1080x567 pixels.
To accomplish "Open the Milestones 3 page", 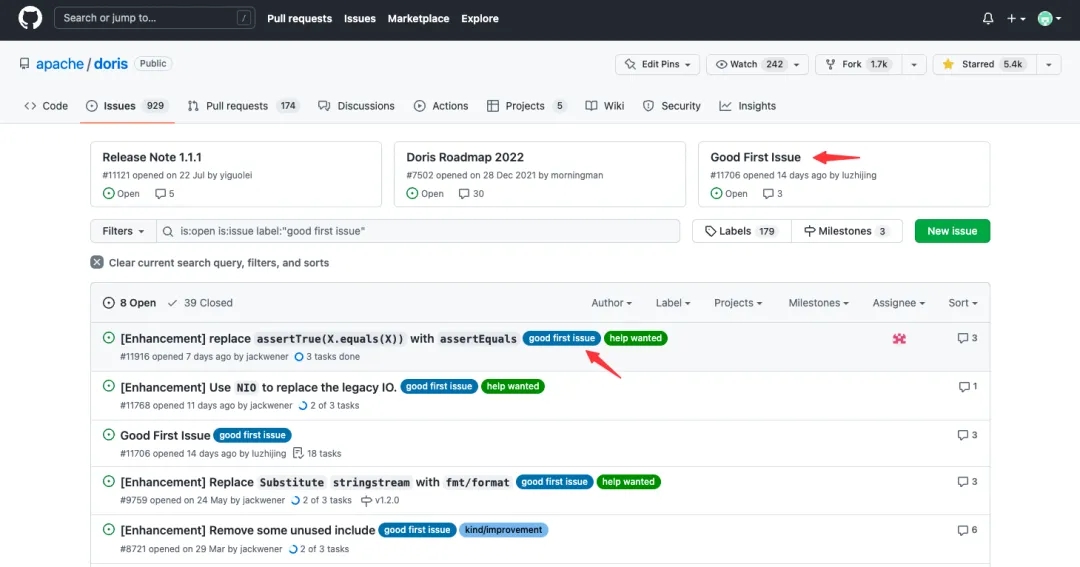I will [x=847, y=231].
